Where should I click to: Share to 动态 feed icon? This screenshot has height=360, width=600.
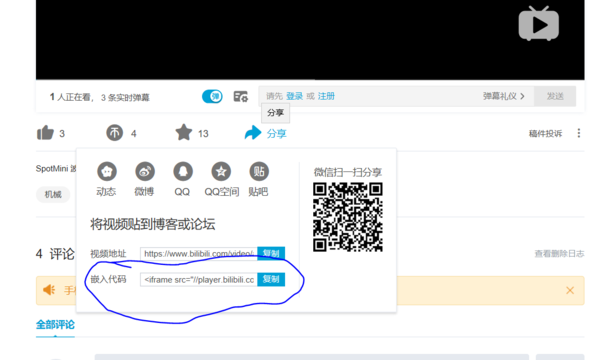point(106,171)
